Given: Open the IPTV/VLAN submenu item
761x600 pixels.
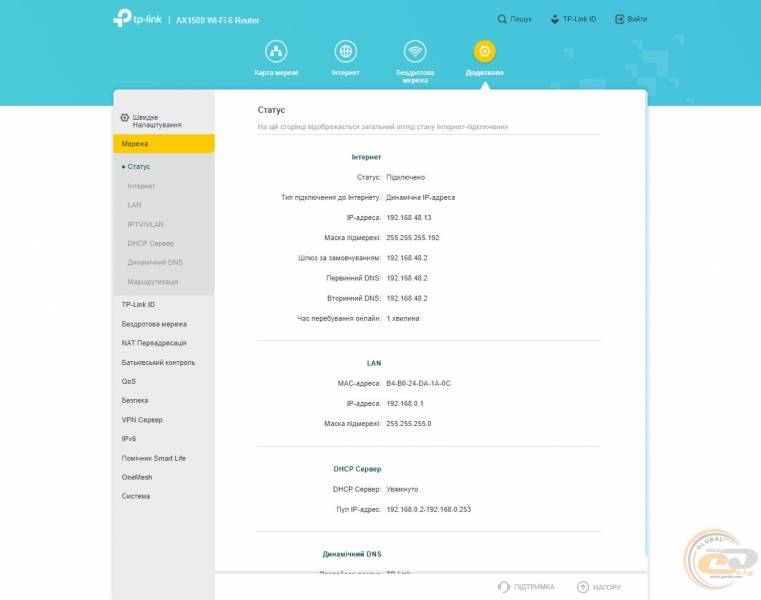Looking at the screenshot, I should [146, 224].
